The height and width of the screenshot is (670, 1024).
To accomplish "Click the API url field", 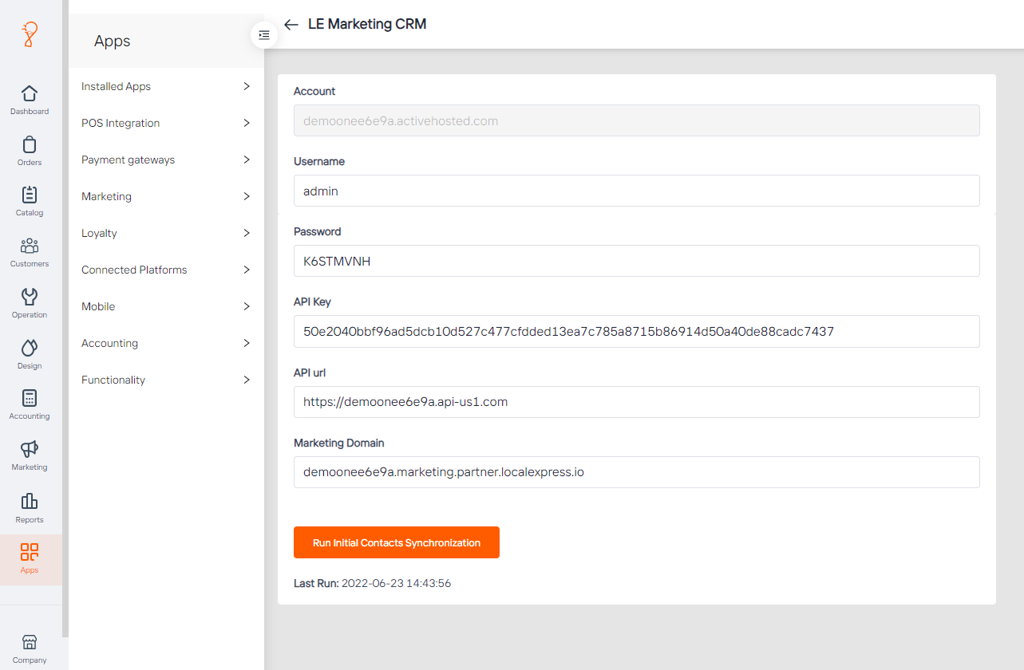I will click(x=637, y=402).
